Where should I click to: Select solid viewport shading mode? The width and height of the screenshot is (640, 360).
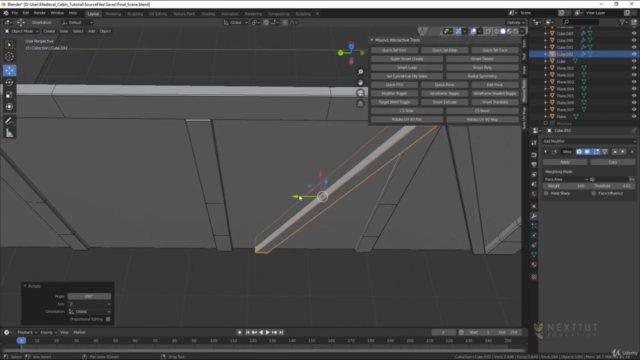point(503,31)
